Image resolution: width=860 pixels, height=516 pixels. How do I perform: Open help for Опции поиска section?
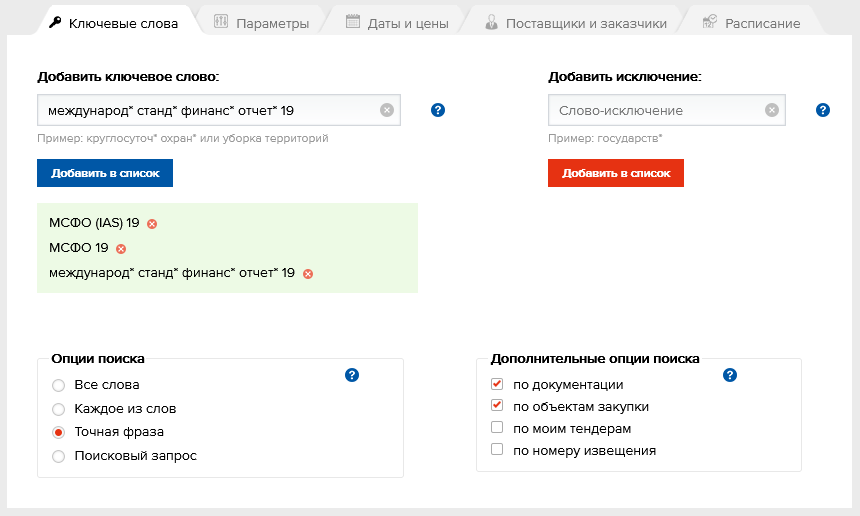point(351,375)
